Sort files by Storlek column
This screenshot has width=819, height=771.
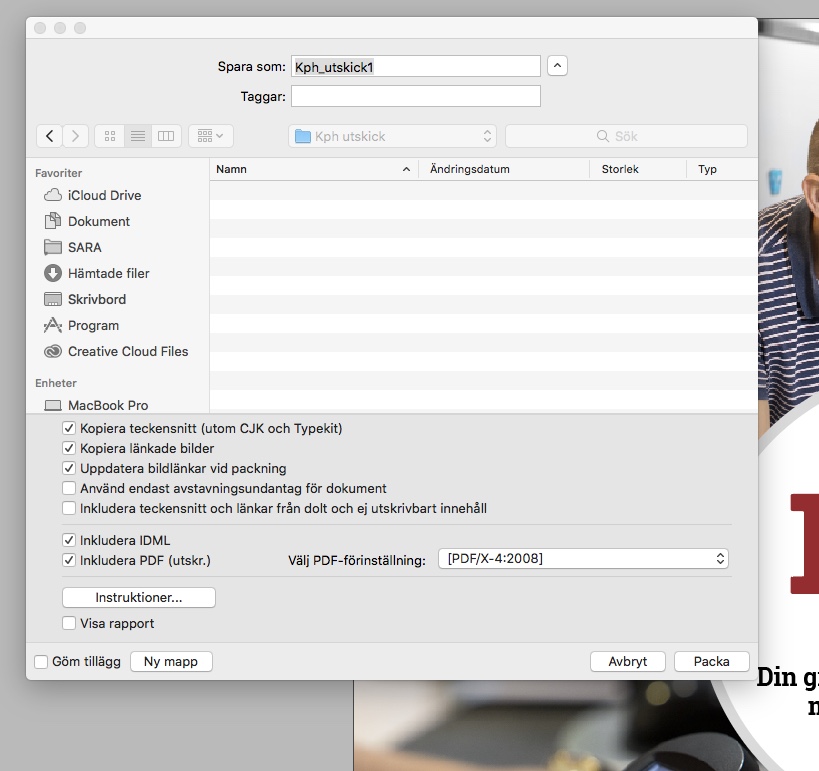(638, 169)
